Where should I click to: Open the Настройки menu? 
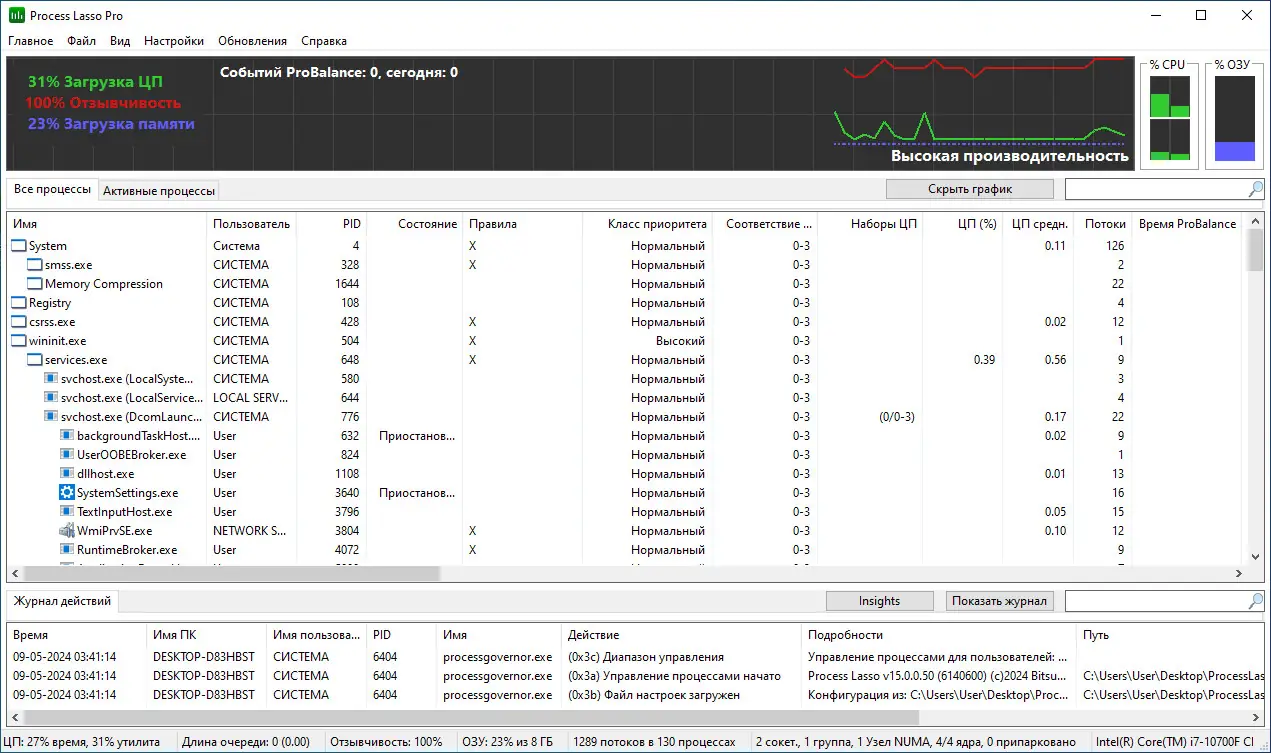click(x=173, y=41)
